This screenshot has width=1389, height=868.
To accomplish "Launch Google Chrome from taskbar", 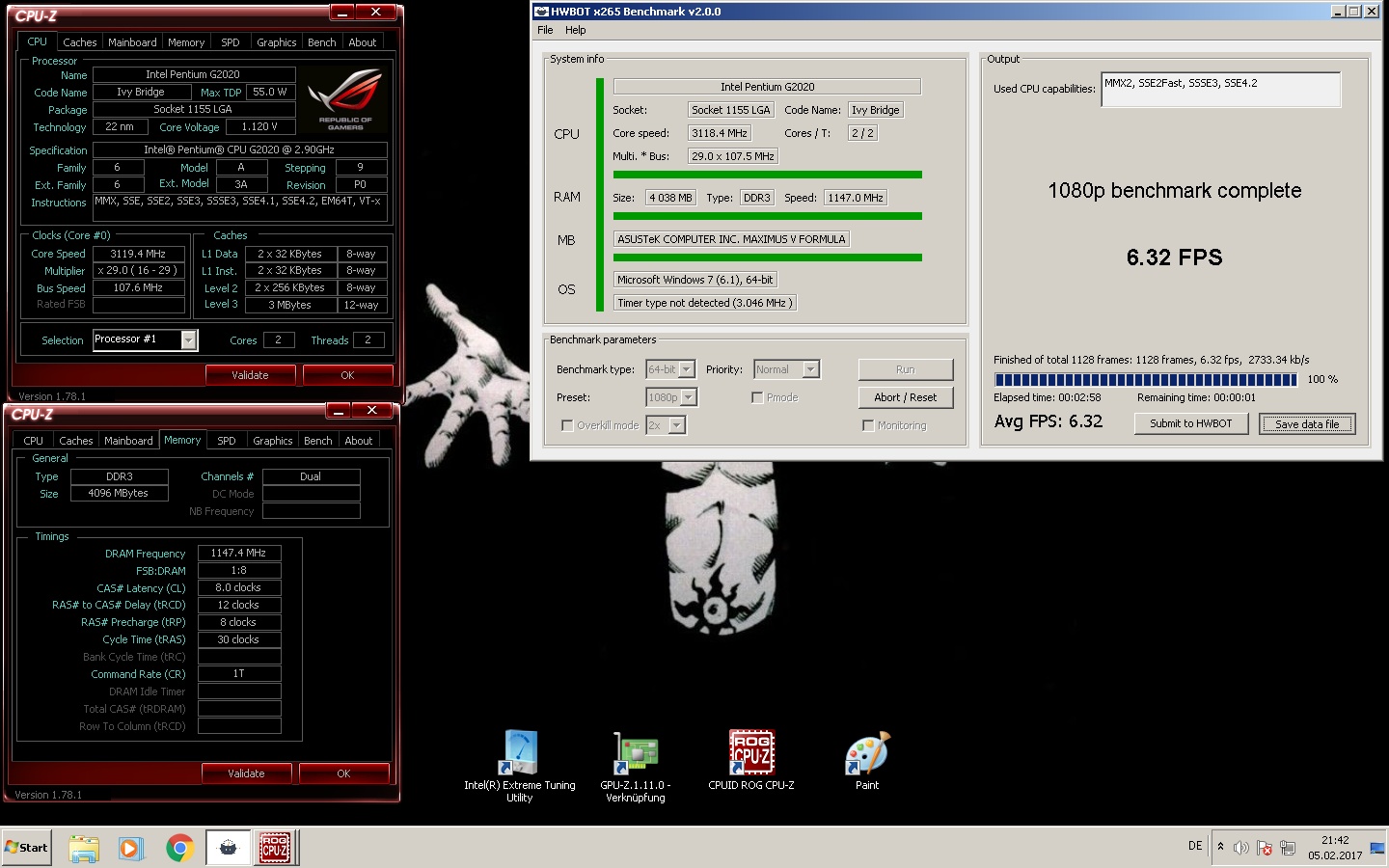I will 179,848.
